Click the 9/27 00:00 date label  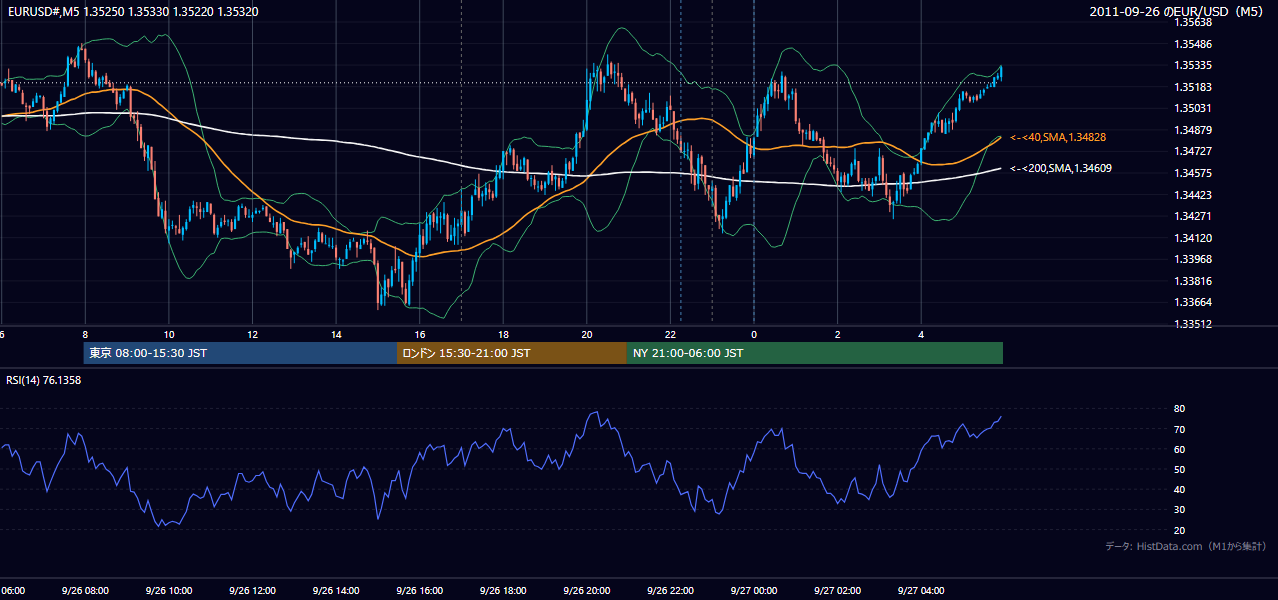752,591
